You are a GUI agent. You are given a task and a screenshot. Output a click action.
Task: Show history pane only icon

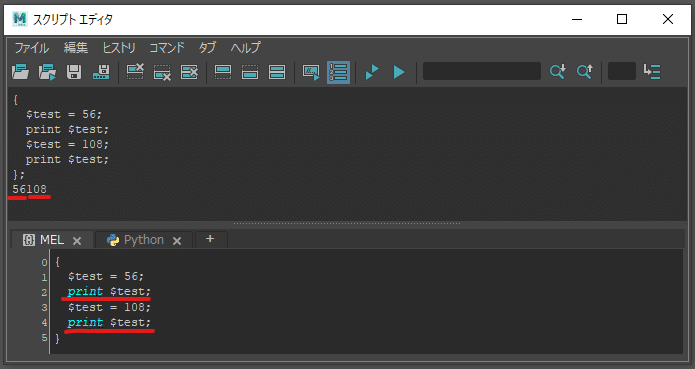tap(223, 72)
